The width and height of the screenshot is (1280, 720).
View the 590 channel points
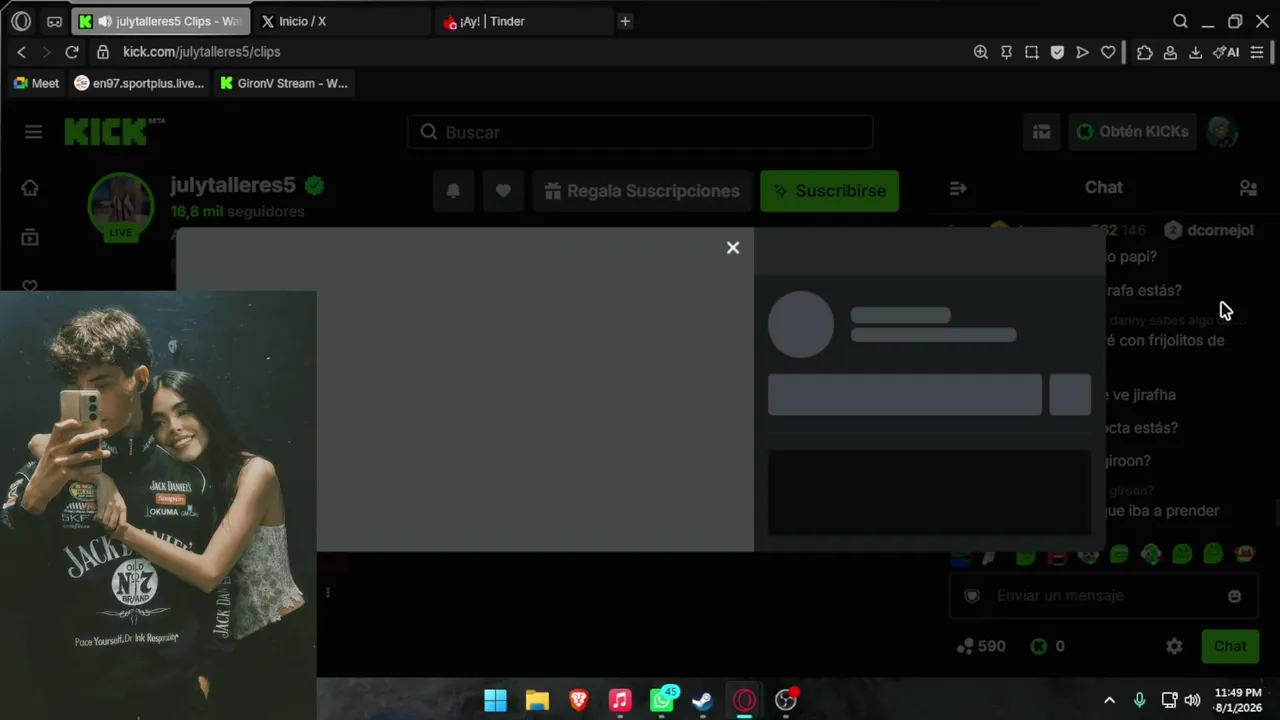coord(981,646)
